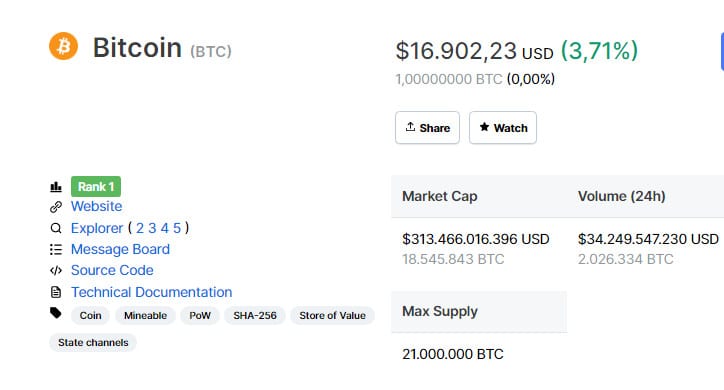Select the SHA-256 tag
Image resolution: width=724 pixels, height=390 pixels.
tap(255, 316)
